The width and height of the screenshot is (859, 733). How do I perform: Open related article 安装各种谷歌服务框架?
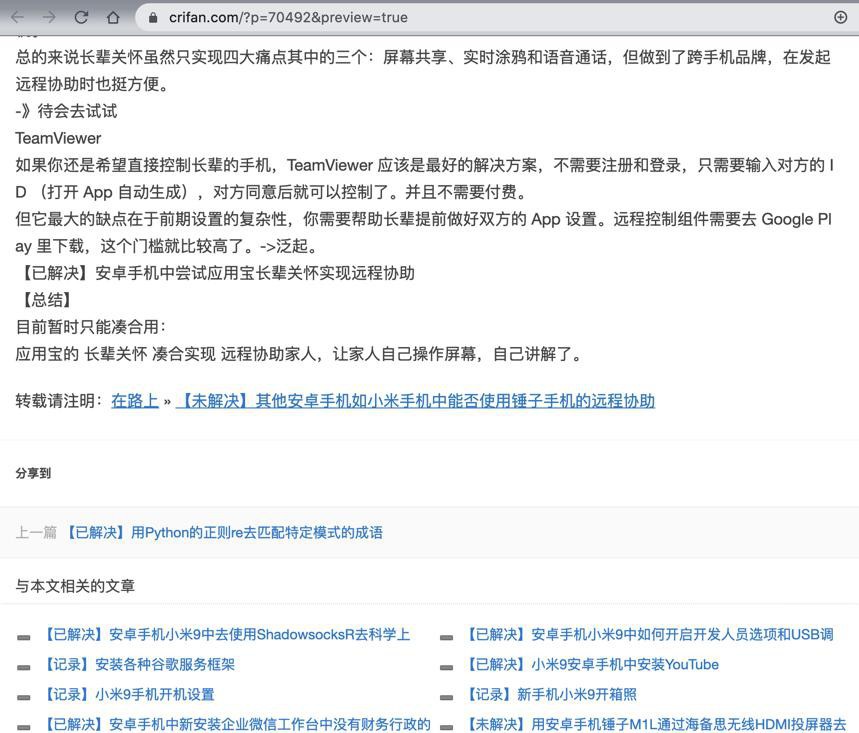coord(139,665)
